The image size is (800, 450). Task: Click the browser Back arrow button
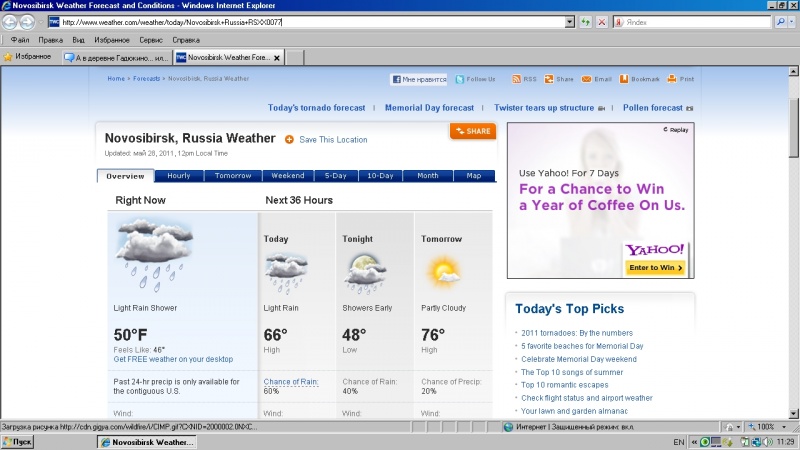pyautogui.click(x=11, y=21)
